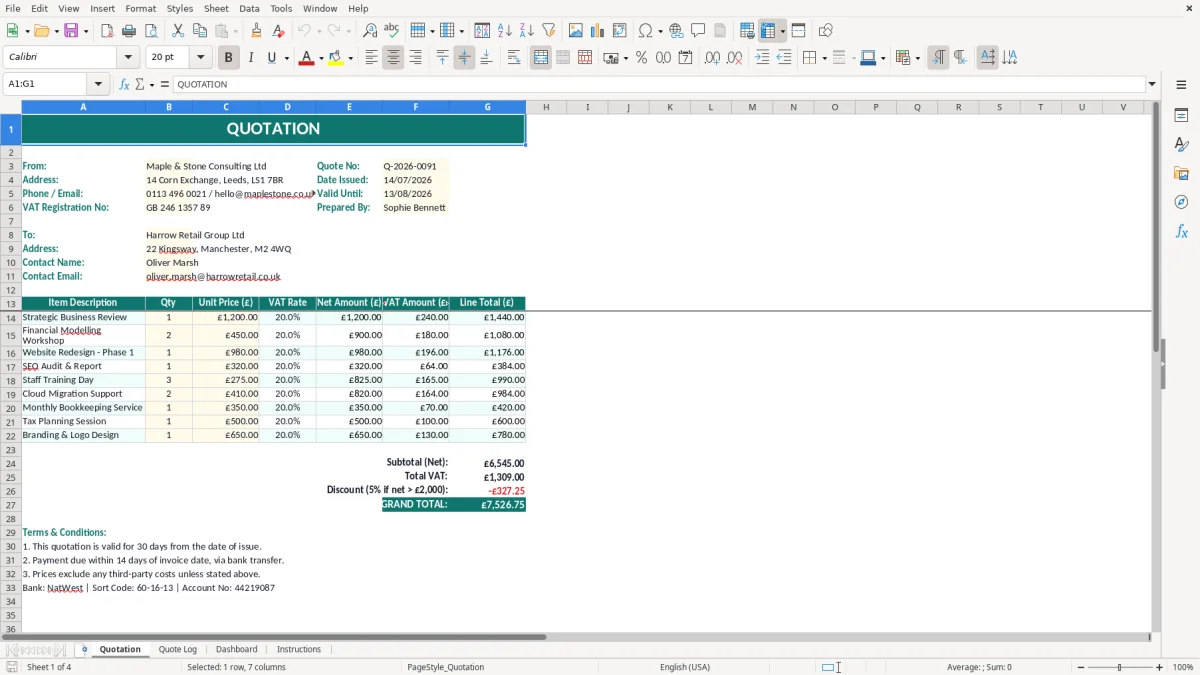Insert Image icon in toolbar
Image resolution: width=1200 pixels, height=675 pixels.
click(x=576, y=31)
